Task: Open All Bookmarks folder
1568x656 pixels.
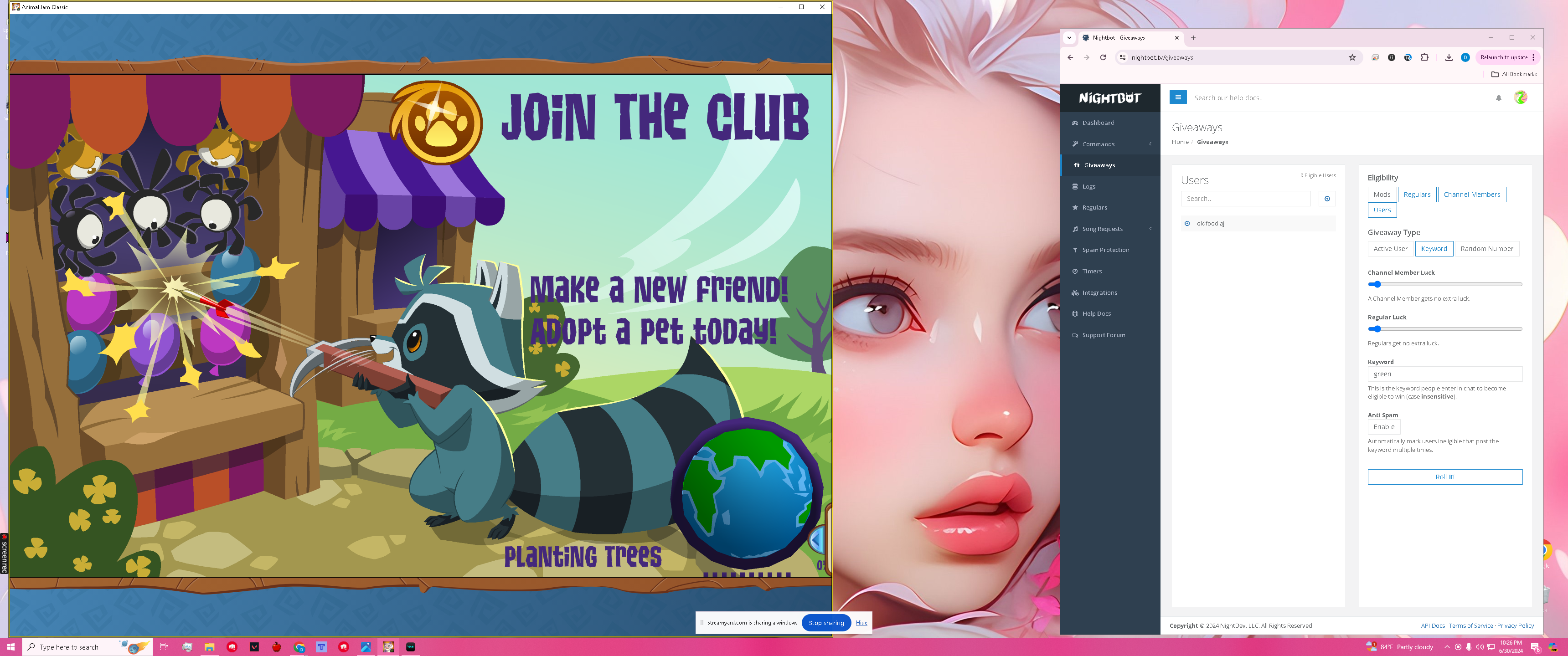Action: point(1514,74)
